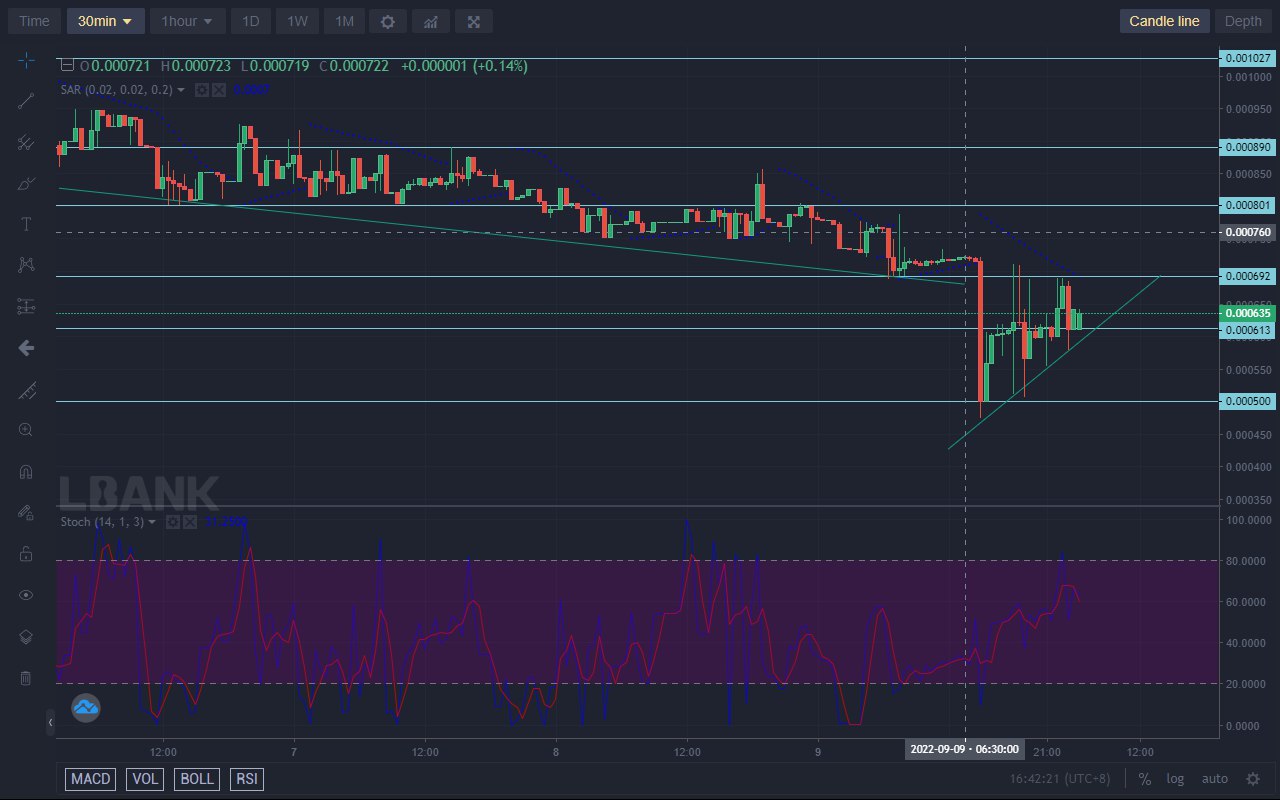This screenshot has width=1280, height=800.
Task: Select the 1W timeframe
Action: pyautogui.click(x=297, y=21)
